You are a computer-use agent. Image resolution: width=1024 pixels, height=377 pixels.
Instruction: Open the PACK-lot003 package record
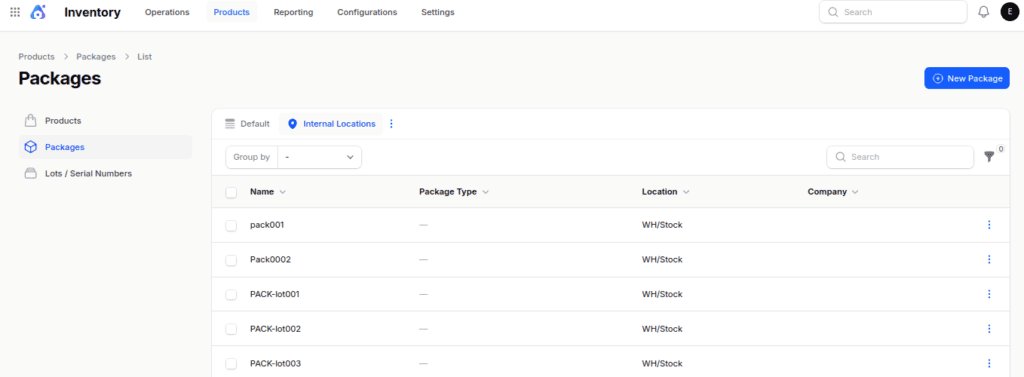click(x=276, y=363)
